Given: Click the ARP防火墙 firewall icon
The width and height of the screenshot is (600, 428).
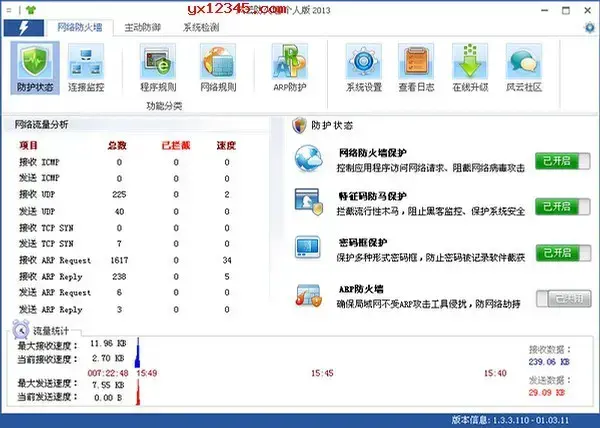Looking at the screenshot, I should pyautogui.click(x=308, y=295).
